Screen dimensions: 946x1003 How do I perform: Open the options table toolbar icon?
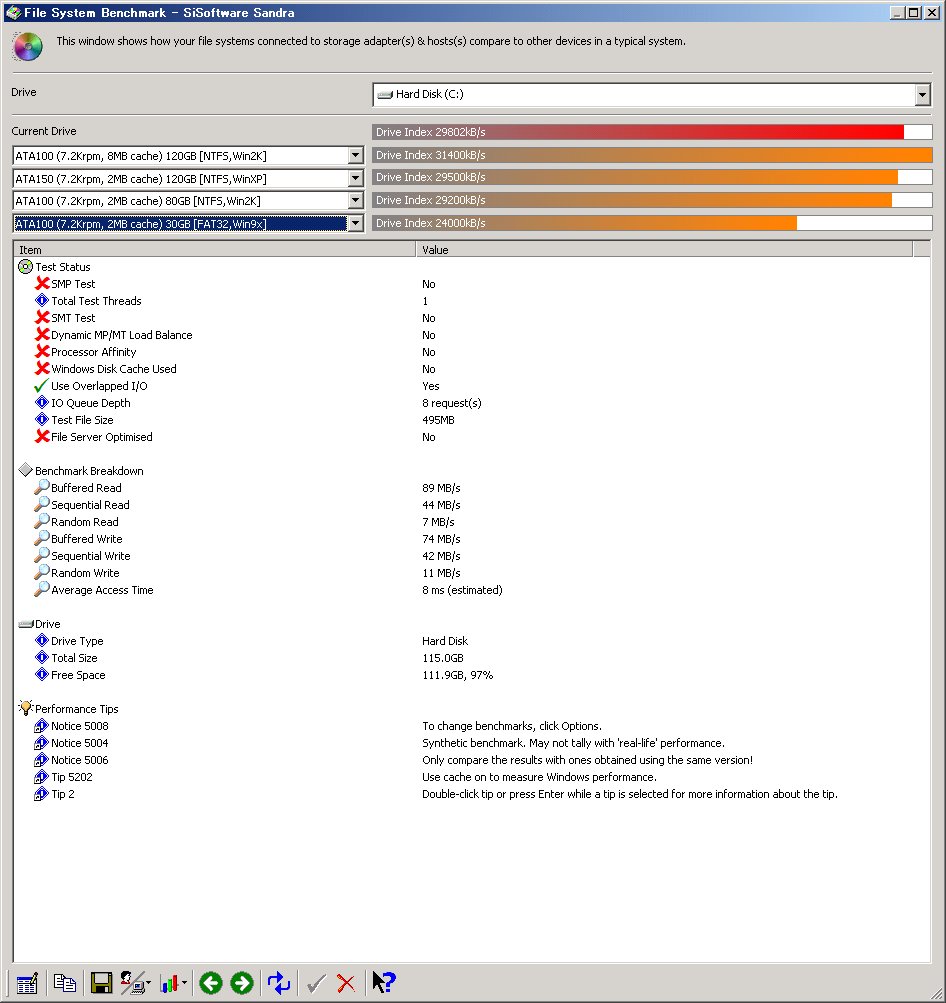(27, 983)
